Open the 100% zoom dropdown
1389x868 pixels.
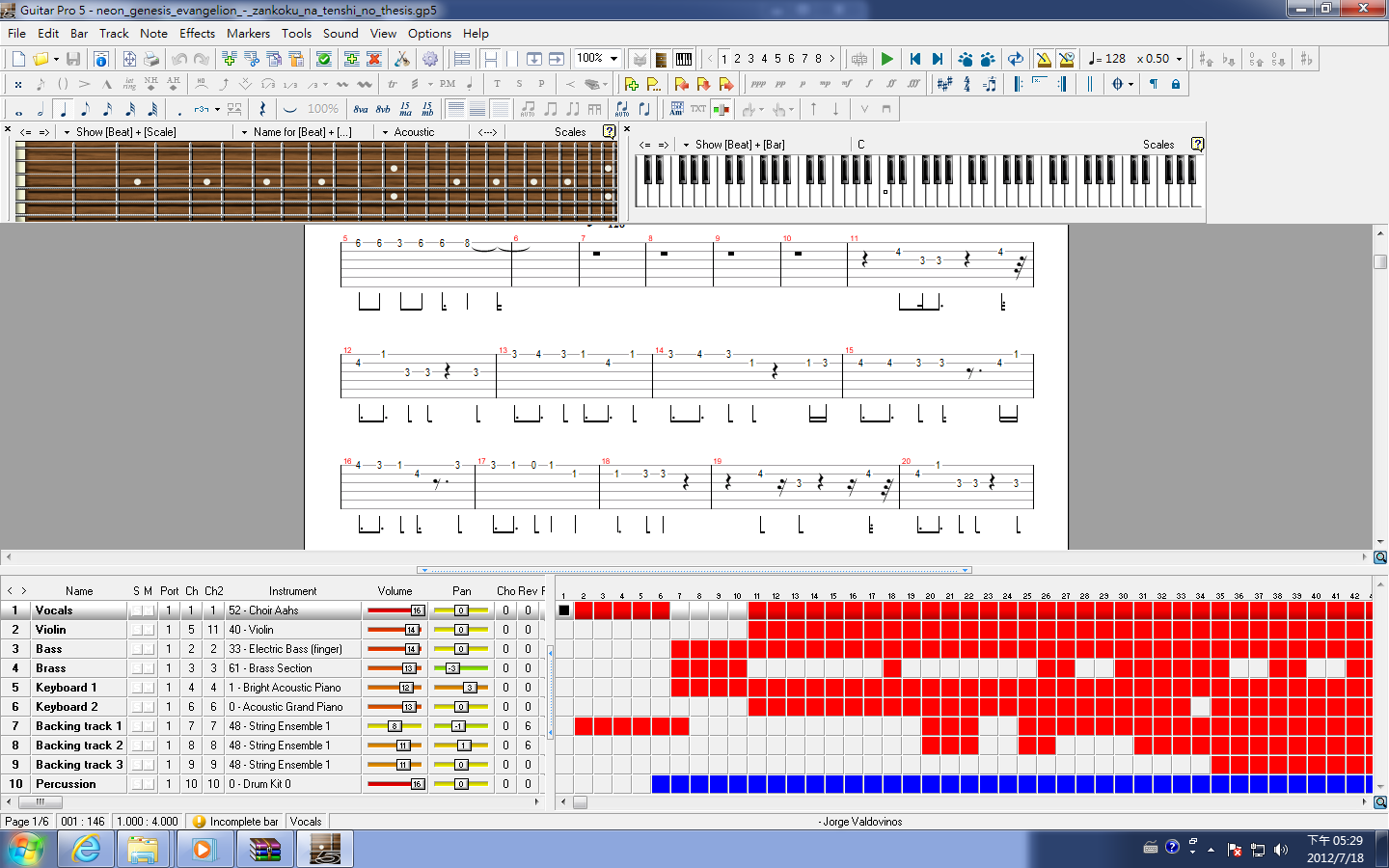tap(613, 59)
